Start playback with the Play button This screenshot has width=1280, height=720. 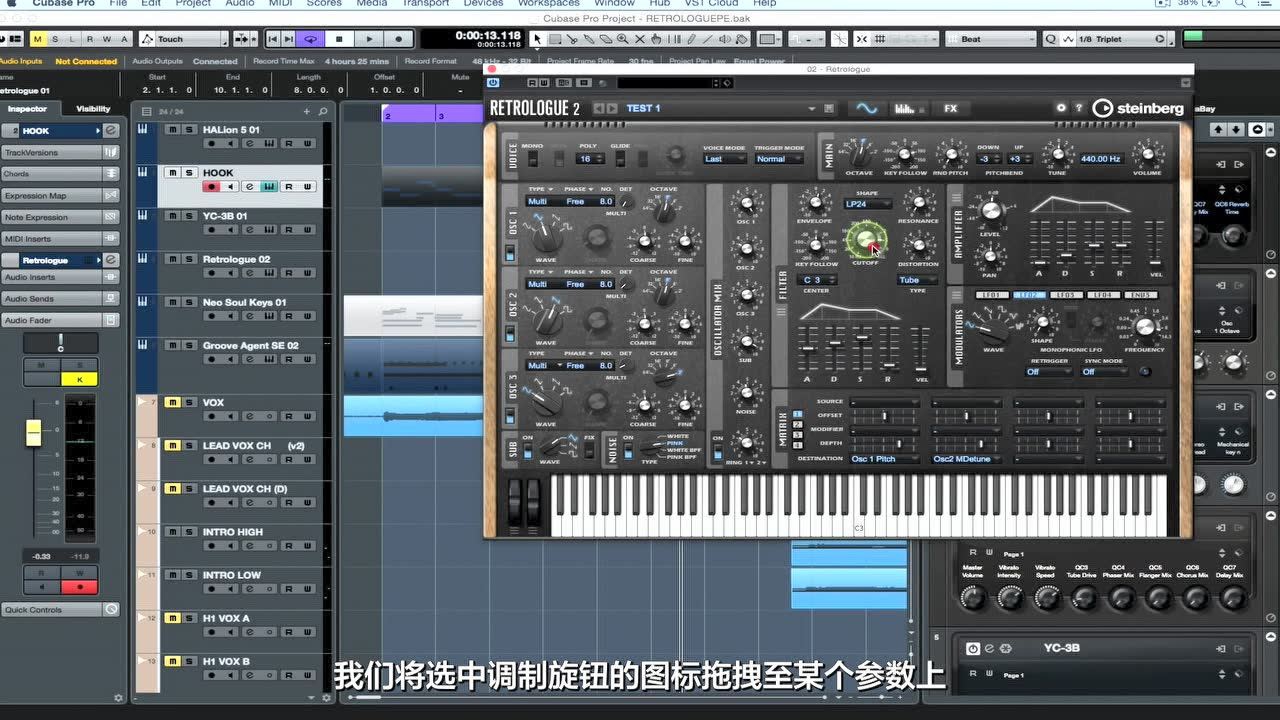click(x=370, y=39)
